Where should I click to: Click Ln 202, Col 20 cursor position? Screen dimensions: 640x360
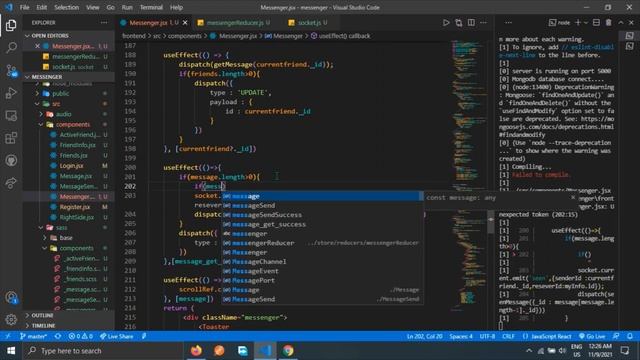(x=424, y=336)
